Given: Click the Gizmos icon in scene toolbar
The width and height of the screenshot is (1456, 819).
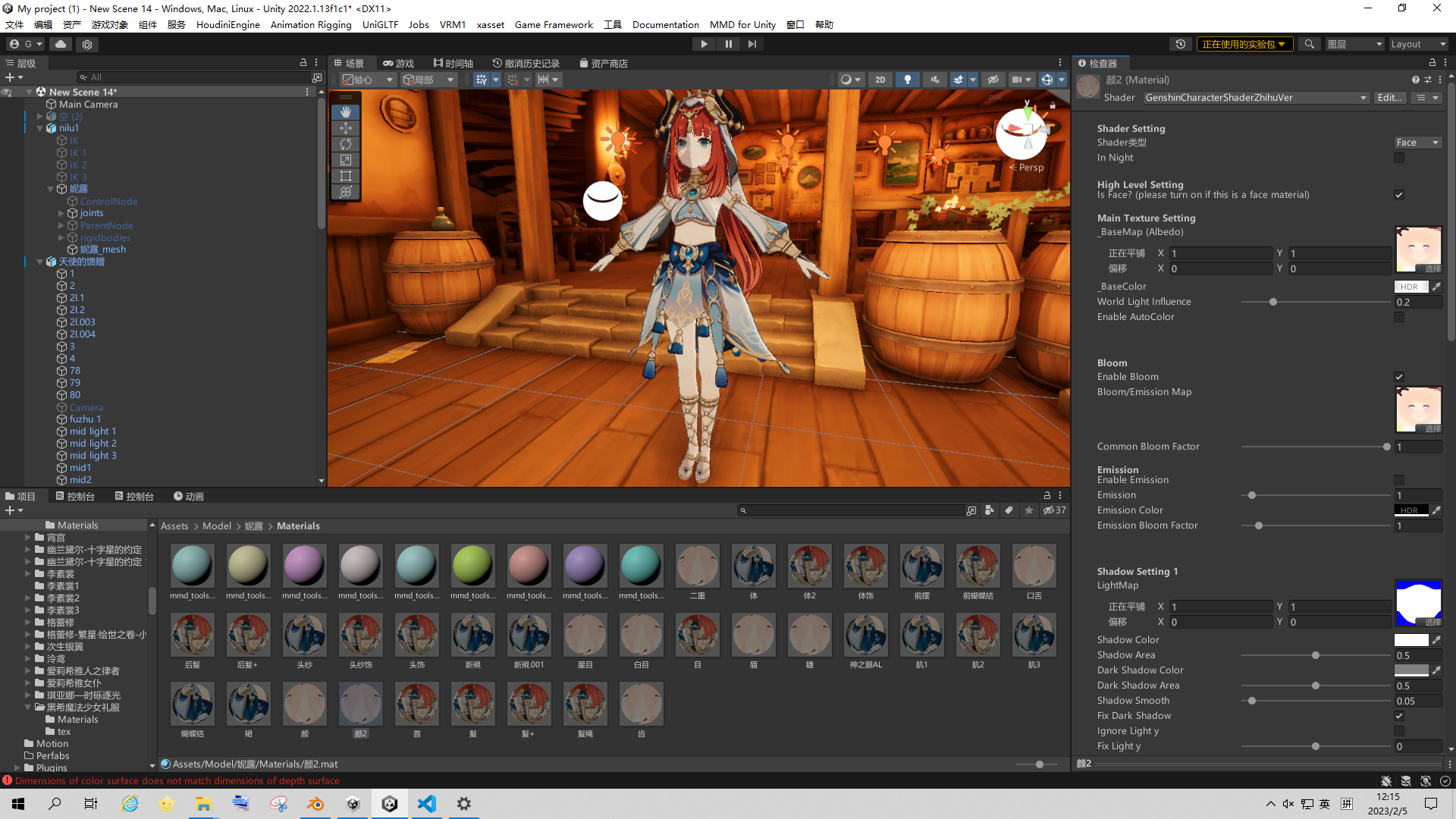Looking at the screenshot, I should coord(1047,80).
